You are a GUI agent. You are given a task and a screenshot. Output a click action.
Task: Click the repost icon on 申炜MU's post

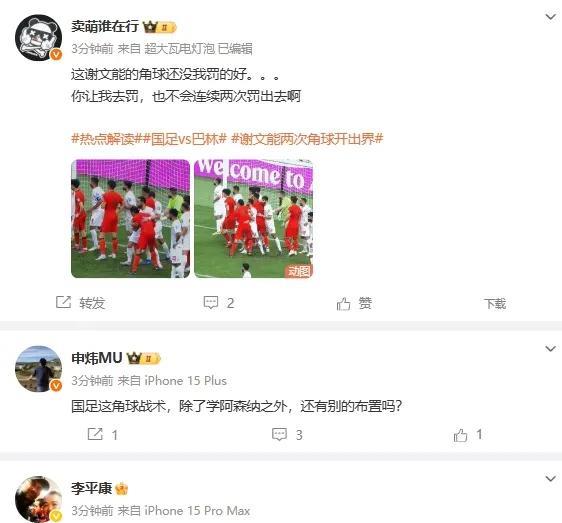pyautogui.click(x=95, y=434)
